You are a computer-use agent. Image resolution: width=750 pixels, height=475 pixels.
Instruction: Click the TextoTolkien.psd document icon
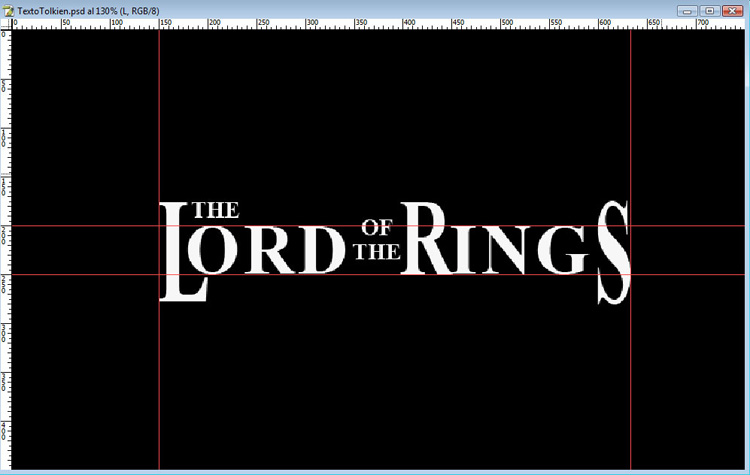pos(8,11)
